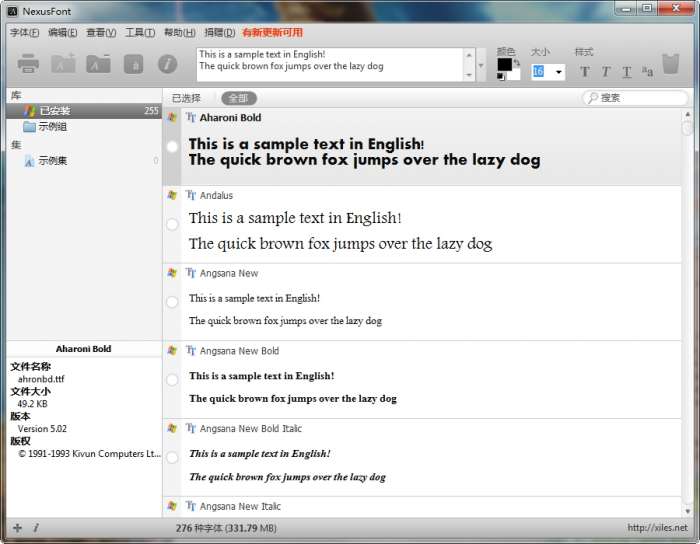Open the xiles.net link in status bar
The height and width of the screenshot is (544, 700).
(657, 528)
